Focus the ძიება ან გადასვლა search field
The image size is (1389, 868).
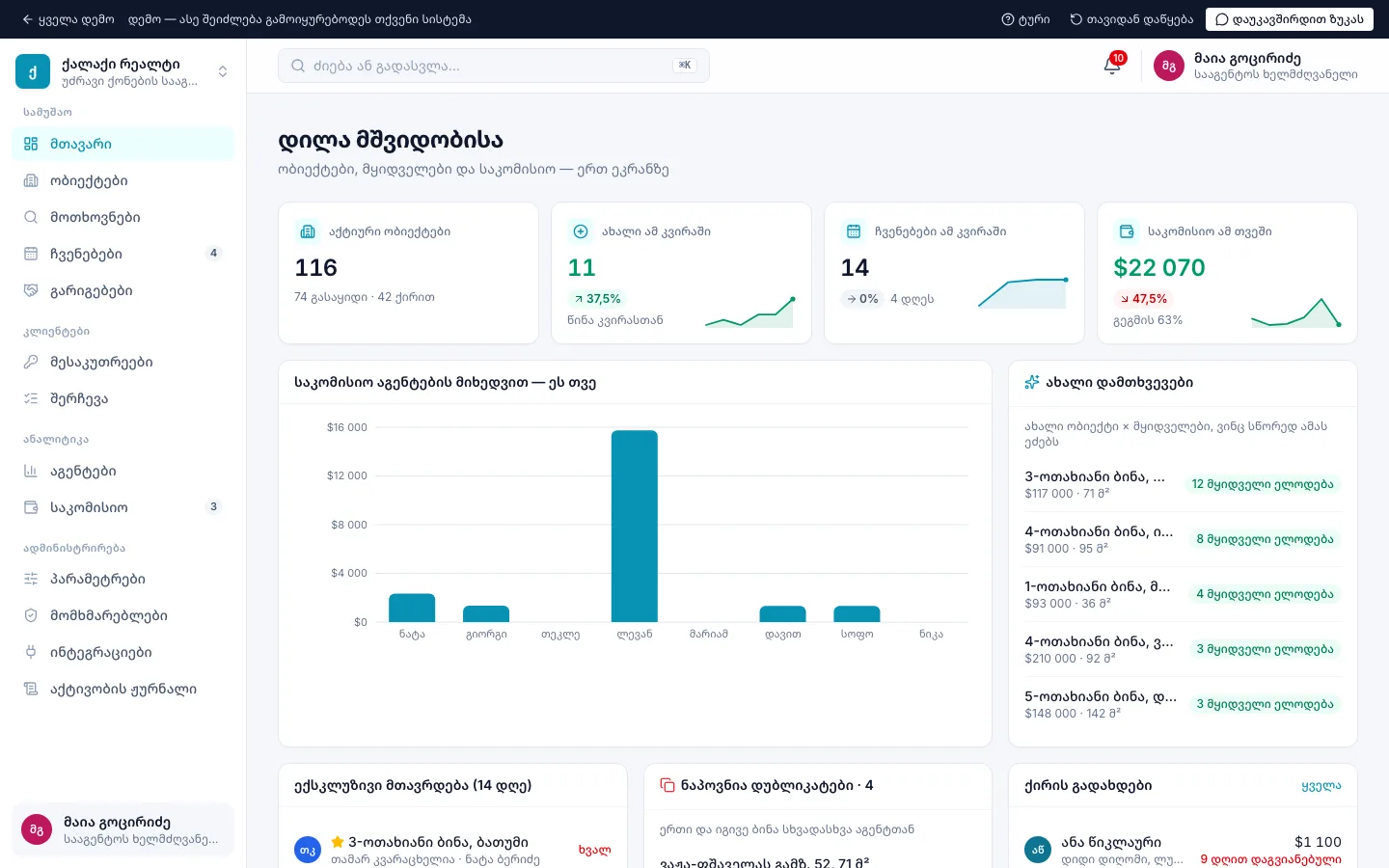click(x=494, y=66)
